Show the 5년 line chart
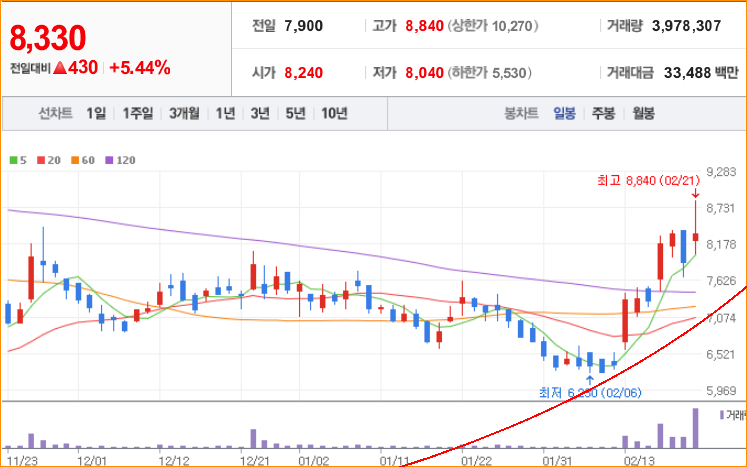 click(x=295, y=113)
